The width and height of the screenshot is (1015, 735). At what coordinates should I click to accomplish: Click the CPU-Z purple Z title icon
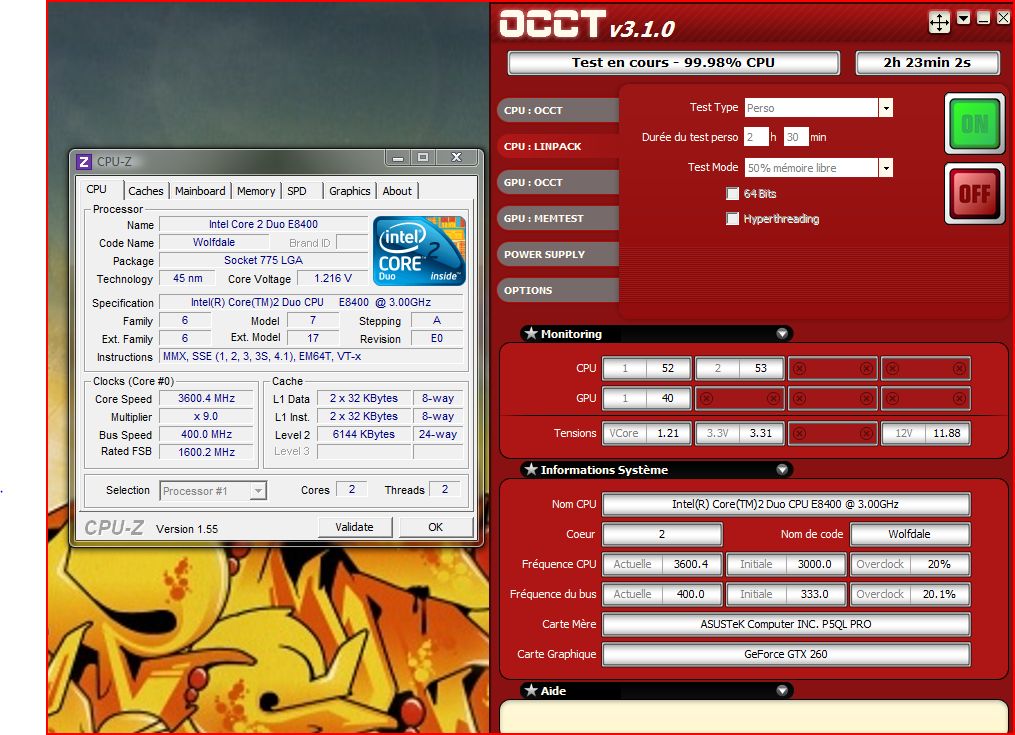(x=84, y=161)
